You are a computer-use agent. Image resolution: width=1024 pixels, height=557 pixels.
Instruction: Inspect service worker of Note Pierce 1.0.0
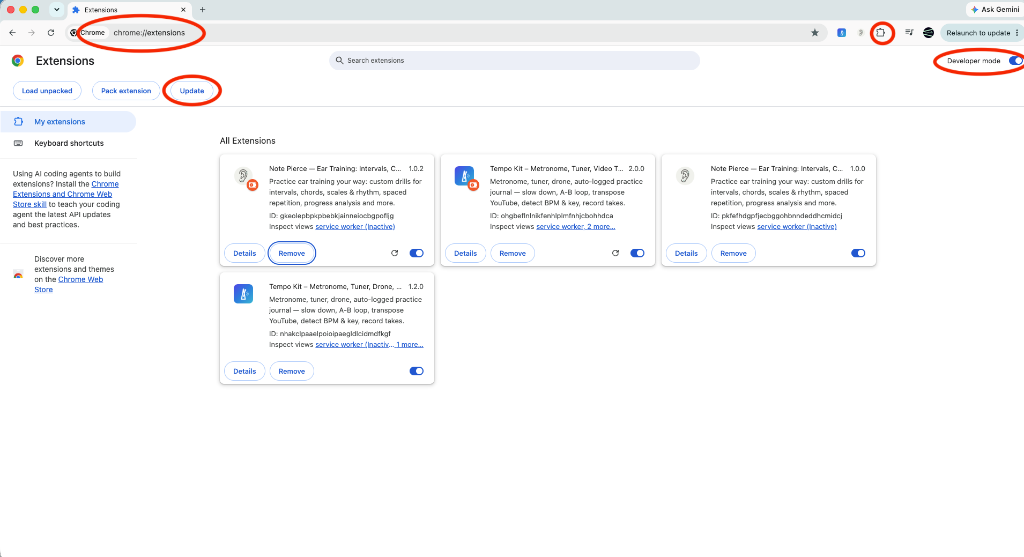pyautogui.click(x=797, y=227)
